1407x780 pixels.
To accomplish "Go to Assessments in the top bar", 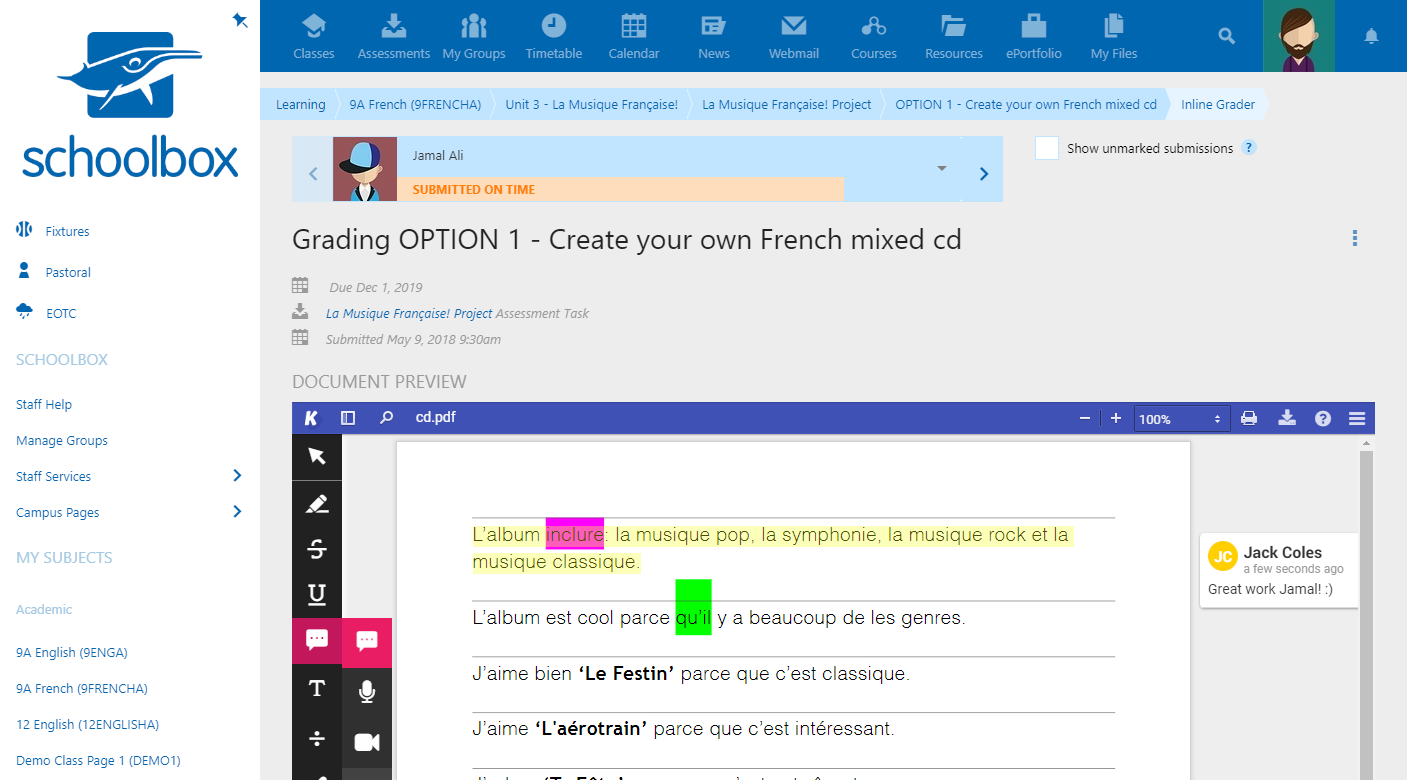I will point(394,36).
